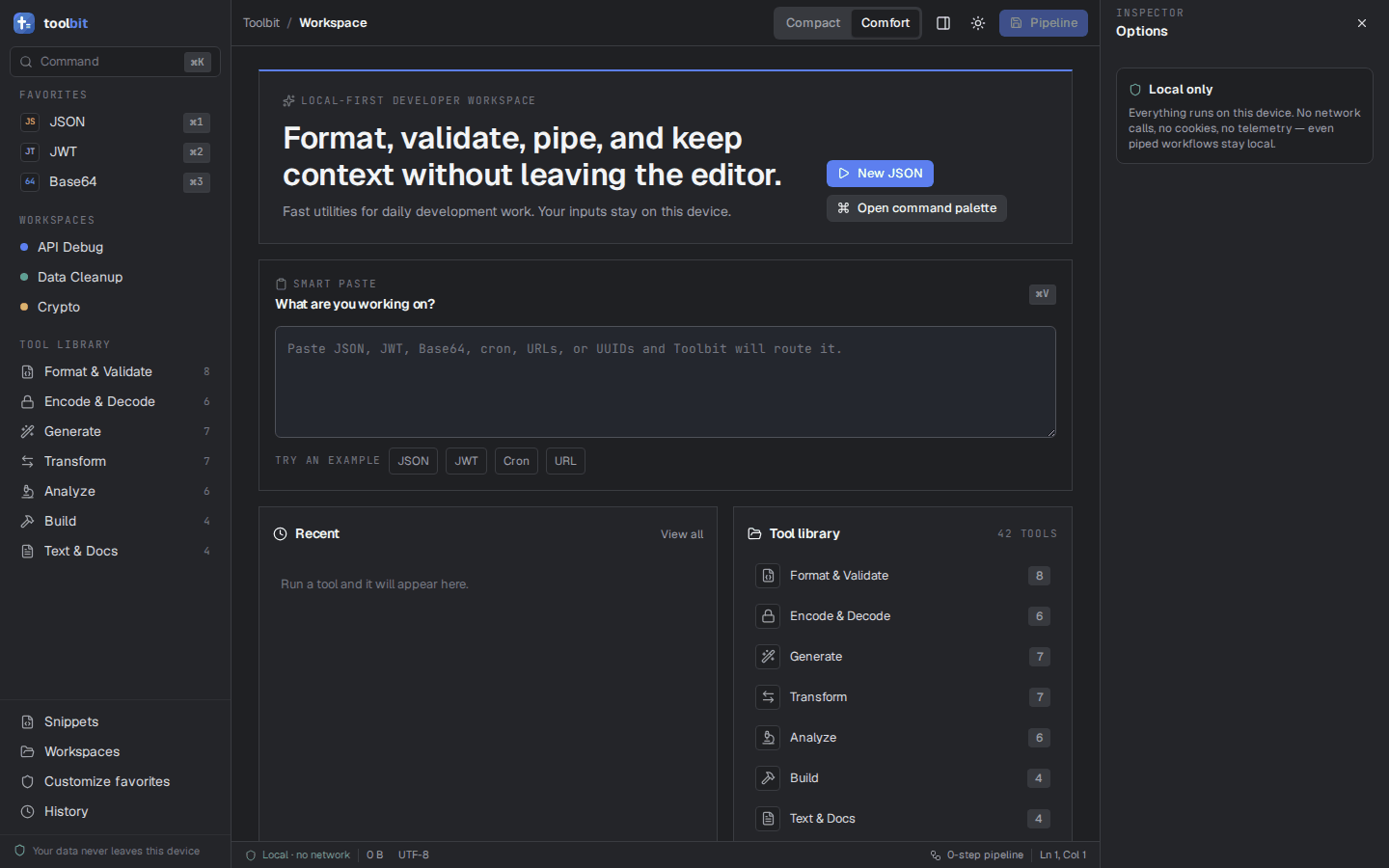Click the New JSON button

click(880, 174)
